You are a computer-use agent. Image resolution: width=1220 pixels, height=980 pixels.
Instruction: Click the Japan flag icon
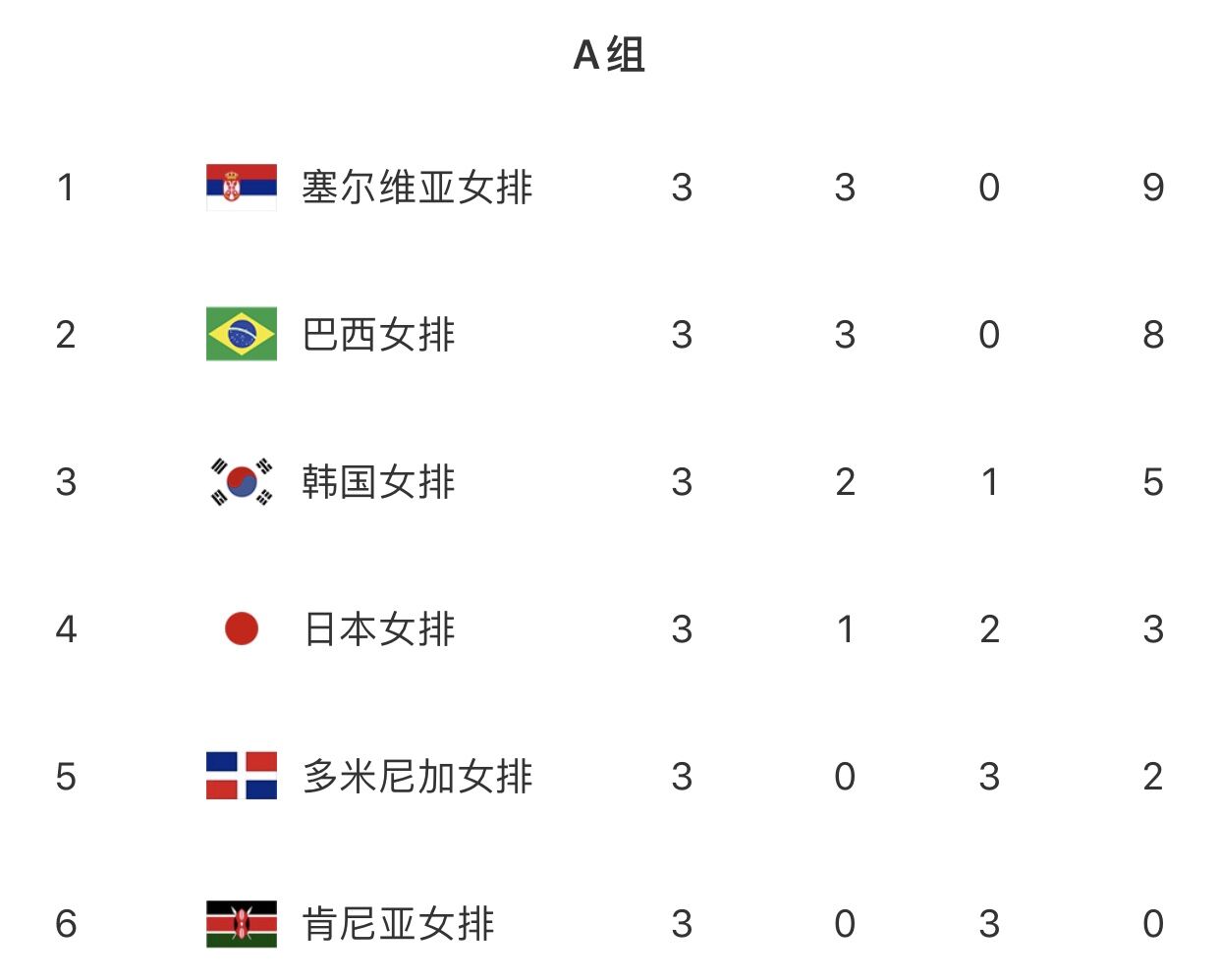click(x=241, y=628)
